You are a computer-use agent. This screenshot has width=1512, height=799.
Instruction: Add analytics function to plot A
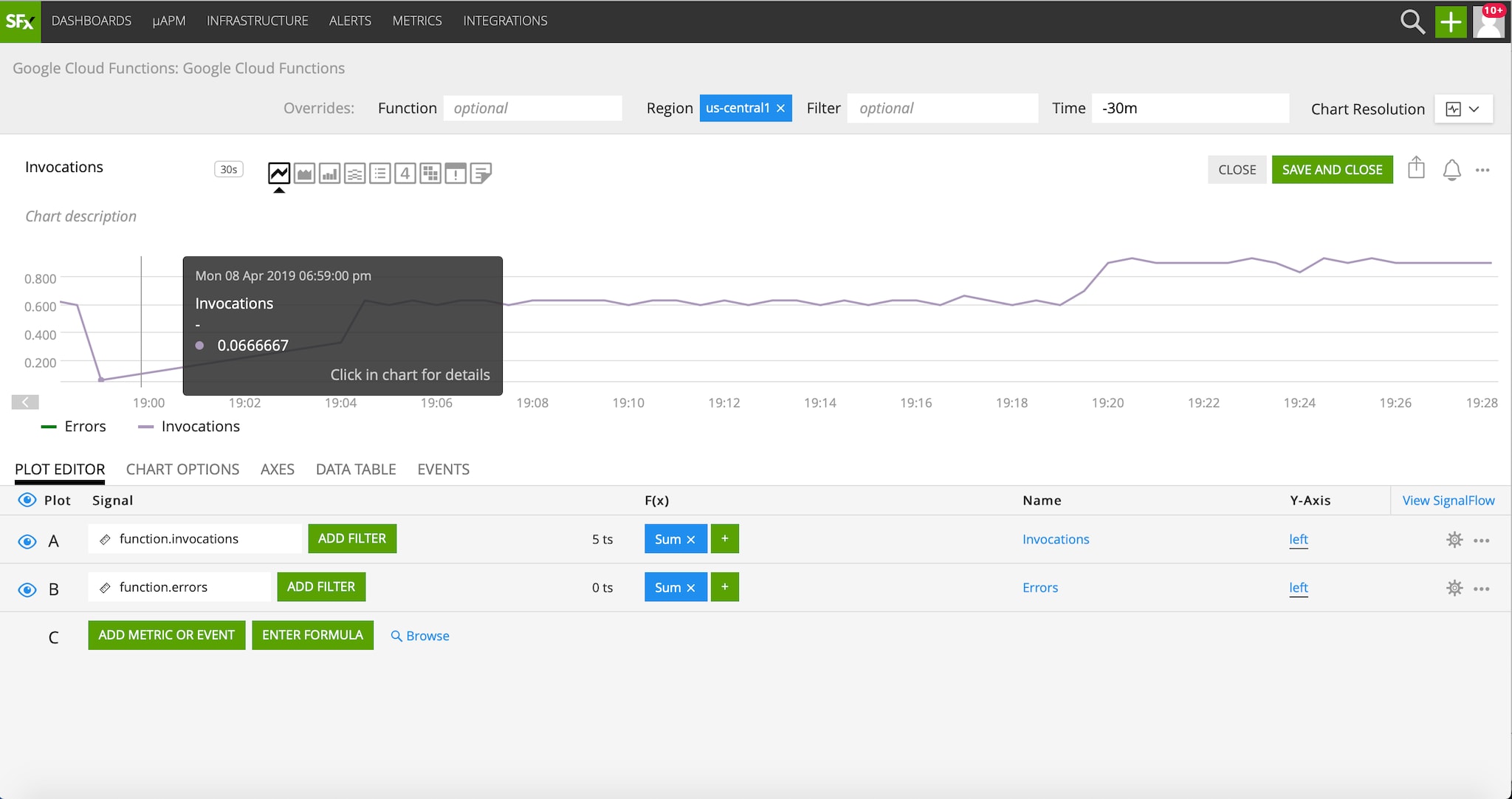[x=725, y=539]
